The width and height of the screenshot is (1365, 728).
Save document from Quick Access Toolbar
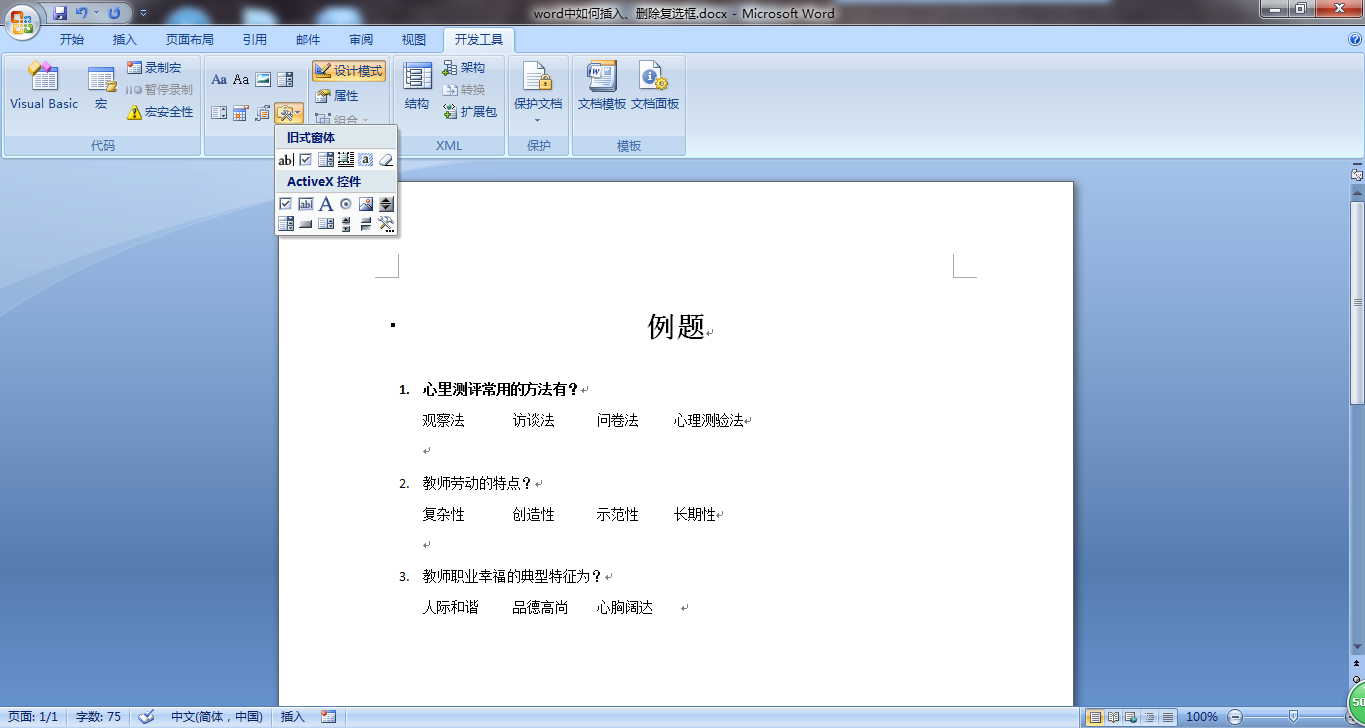point(61,13)
